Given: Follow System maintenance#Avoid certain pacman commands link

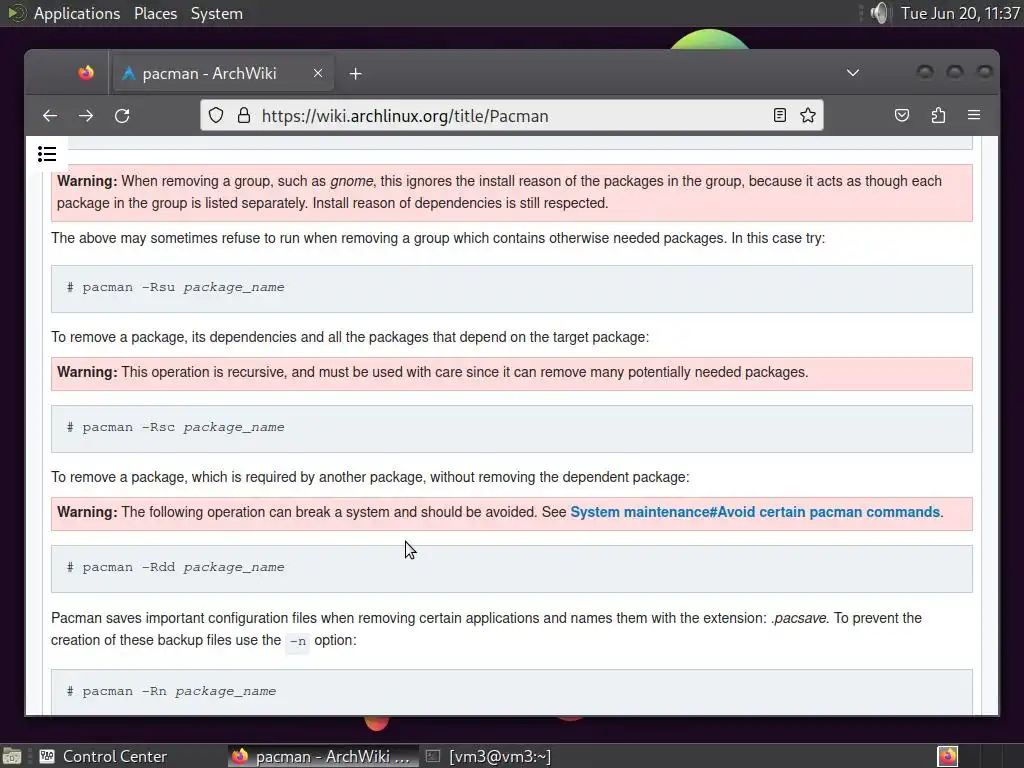Looking at the screenshot, I should click(755, 512).
